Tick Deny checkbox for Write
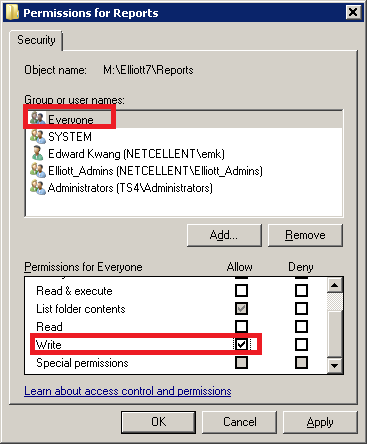The image size is (367, 444). pyautogui.click(x=301, y=344)
